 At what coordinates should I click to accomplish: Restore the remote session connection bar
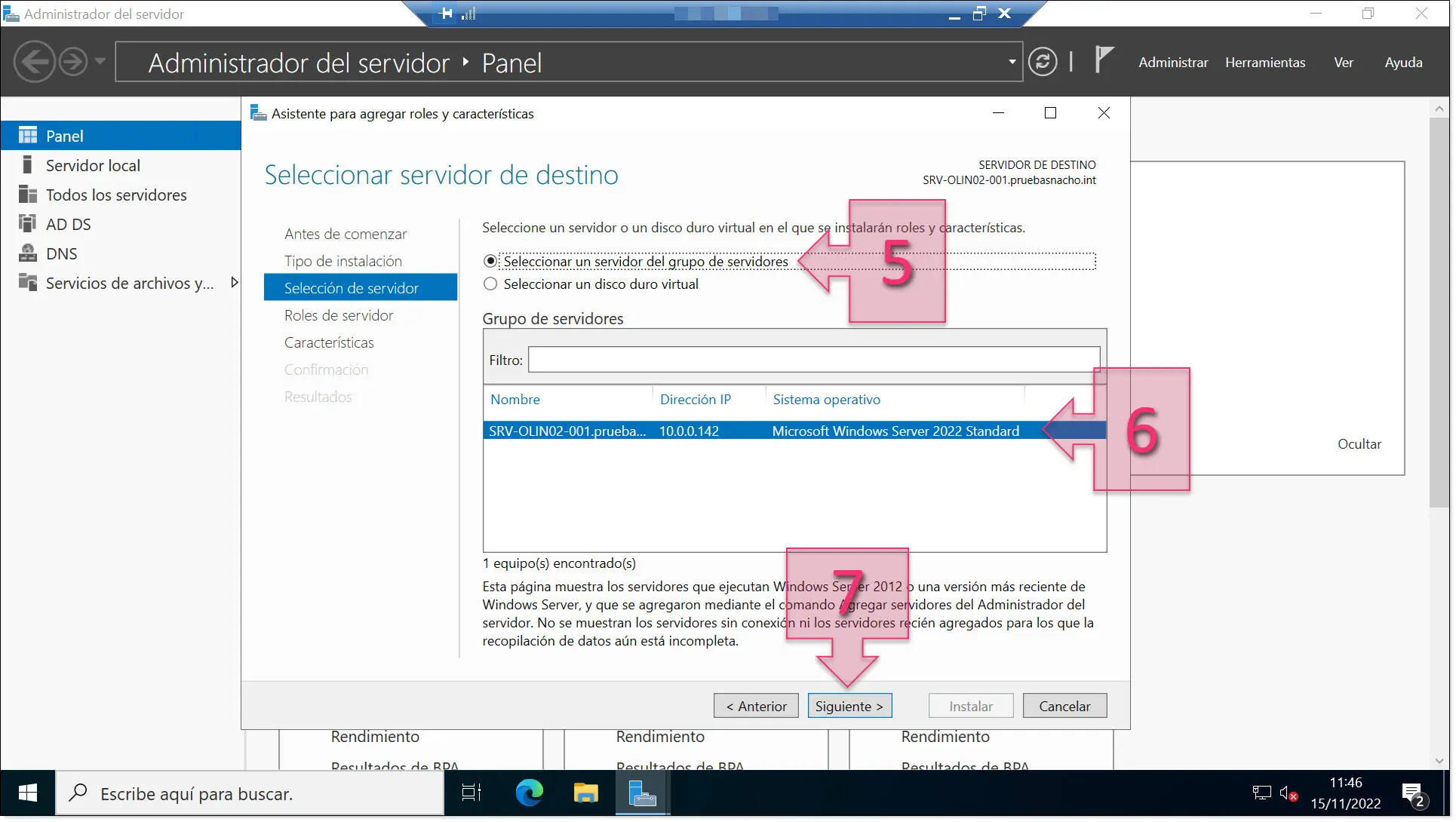(979, 13)
